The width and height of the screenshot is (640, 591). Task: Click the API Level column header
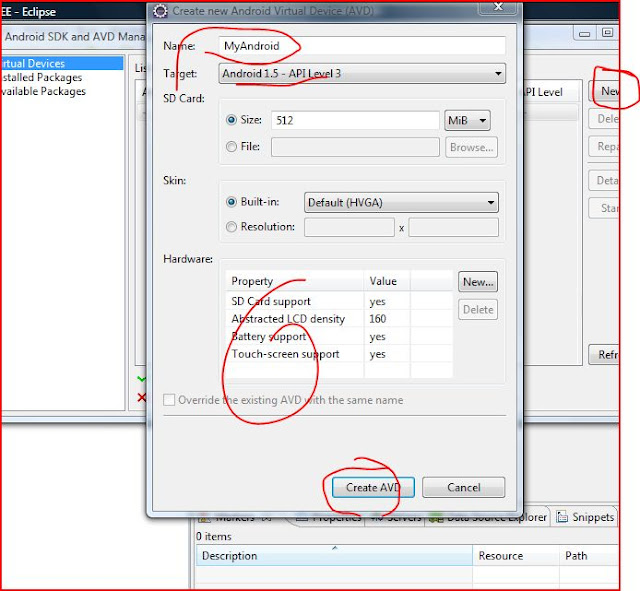551,92
